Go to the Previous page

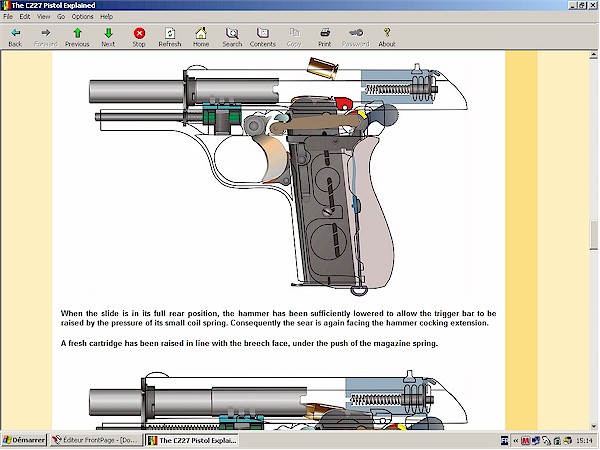(77, 38)
